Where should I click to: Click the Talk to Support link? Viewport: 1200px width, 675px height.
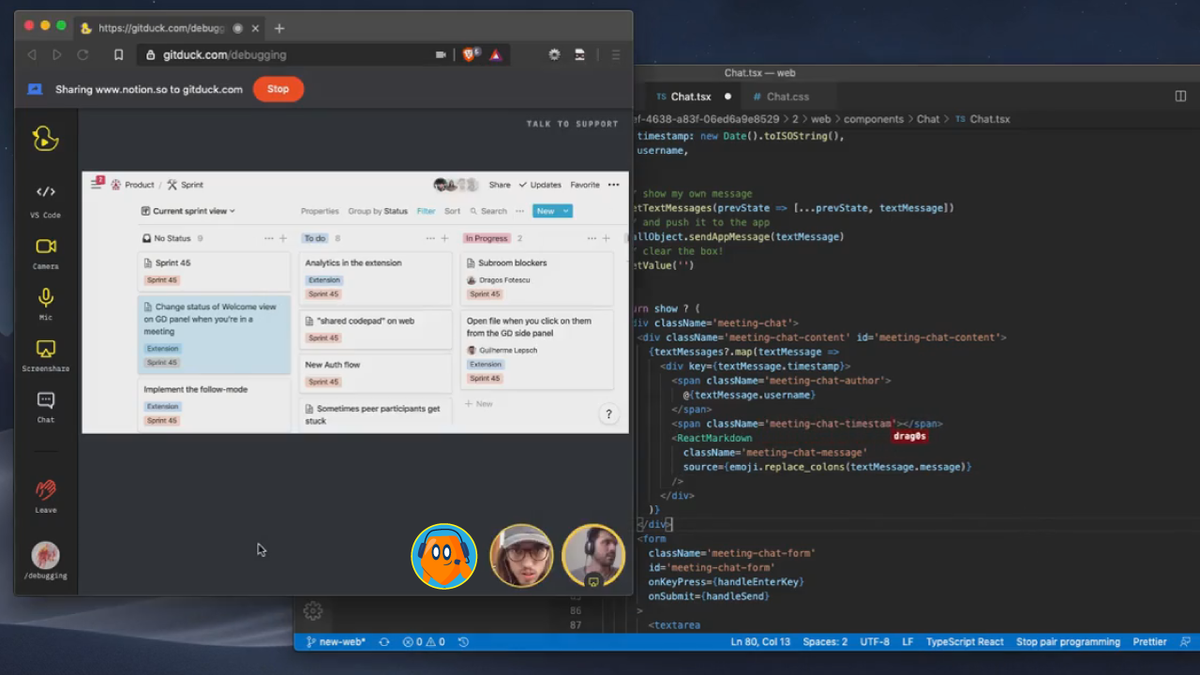click(573, 124)
